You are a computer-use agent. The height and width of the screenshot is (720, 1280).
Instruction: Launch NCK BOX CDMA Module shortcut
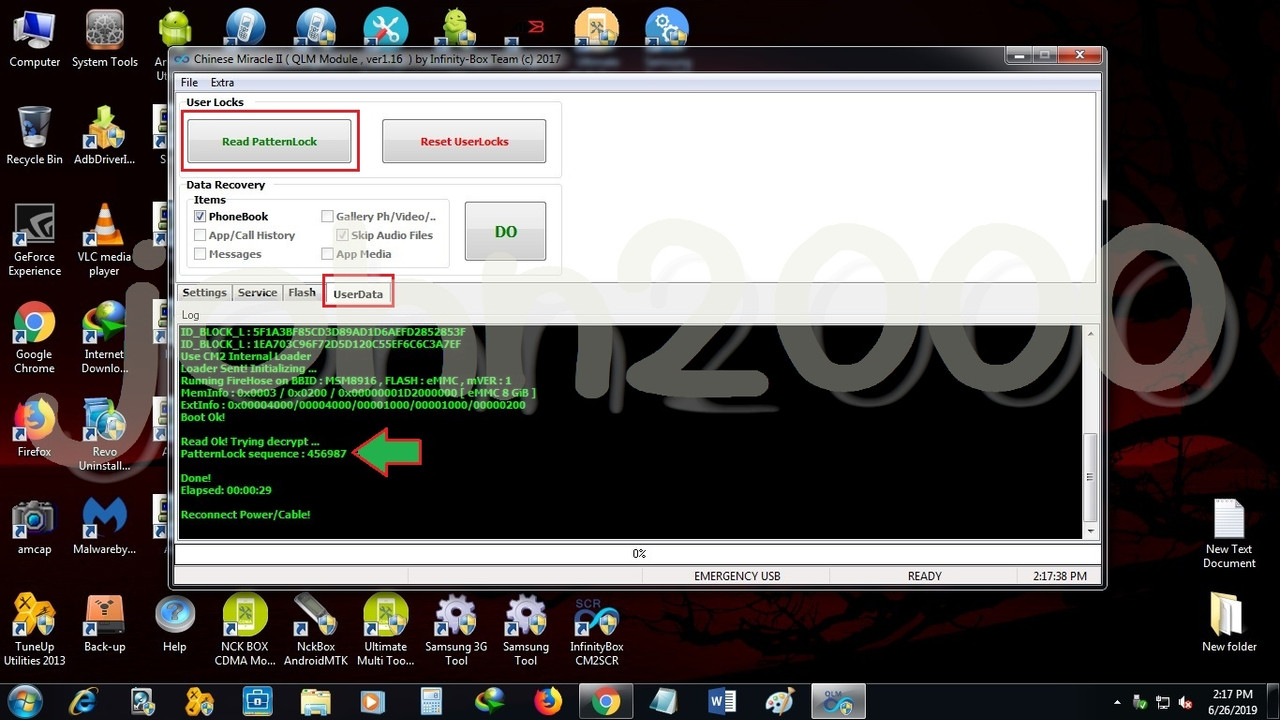click(x=245, y=630)
